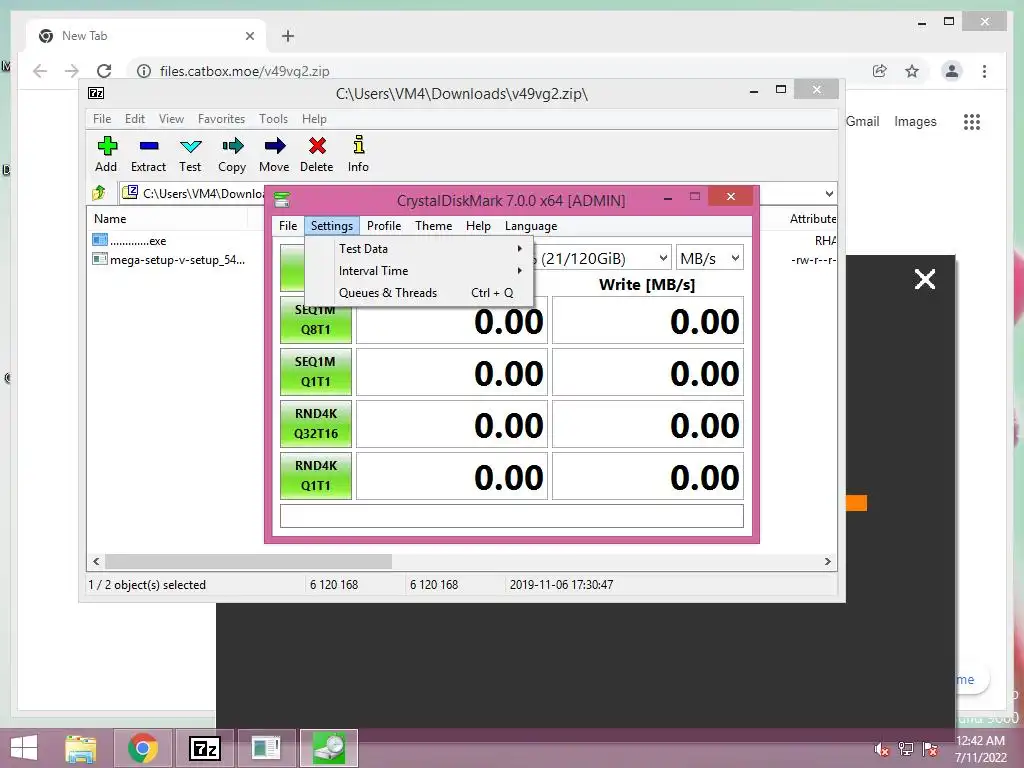1024x768 pixels.
Task: Switch to Chrome in the taskbar
Action: coord(142,748)
